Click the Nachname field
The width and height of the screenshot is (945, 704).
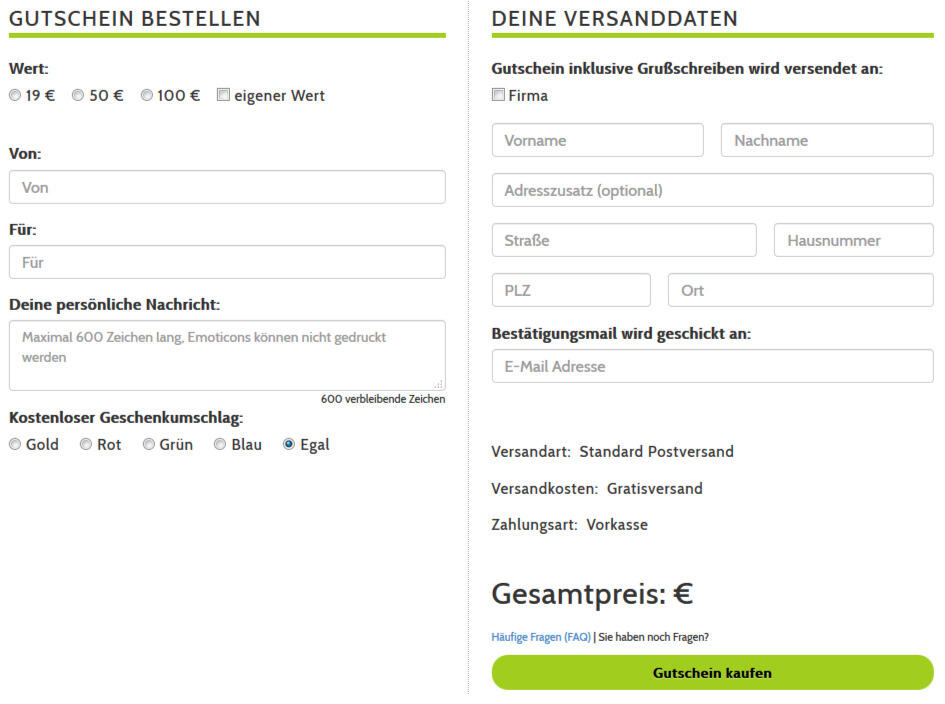pos(826,140)
